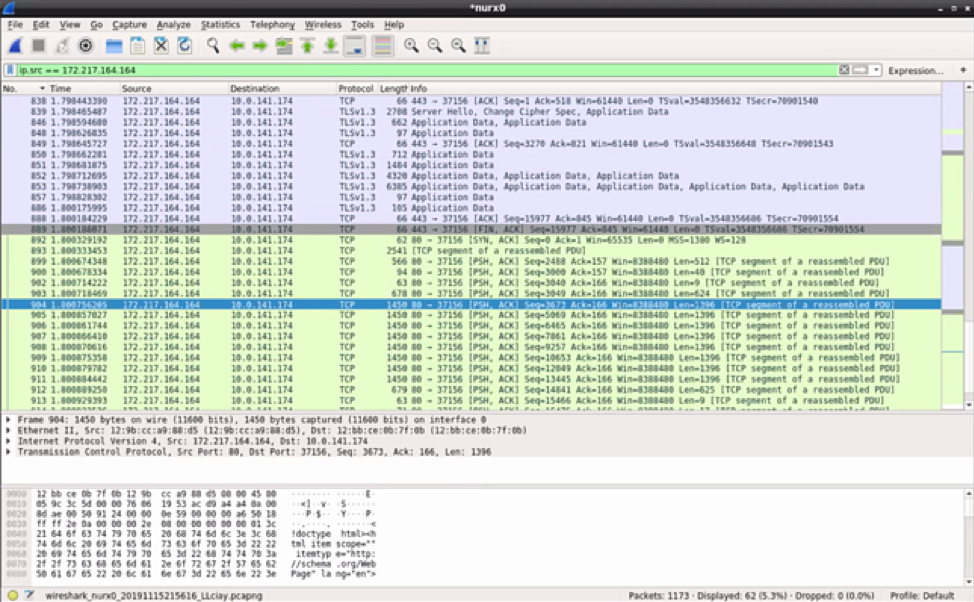
Task: Click the hex dump row at offset 0040
Action: tap(191, 534)
